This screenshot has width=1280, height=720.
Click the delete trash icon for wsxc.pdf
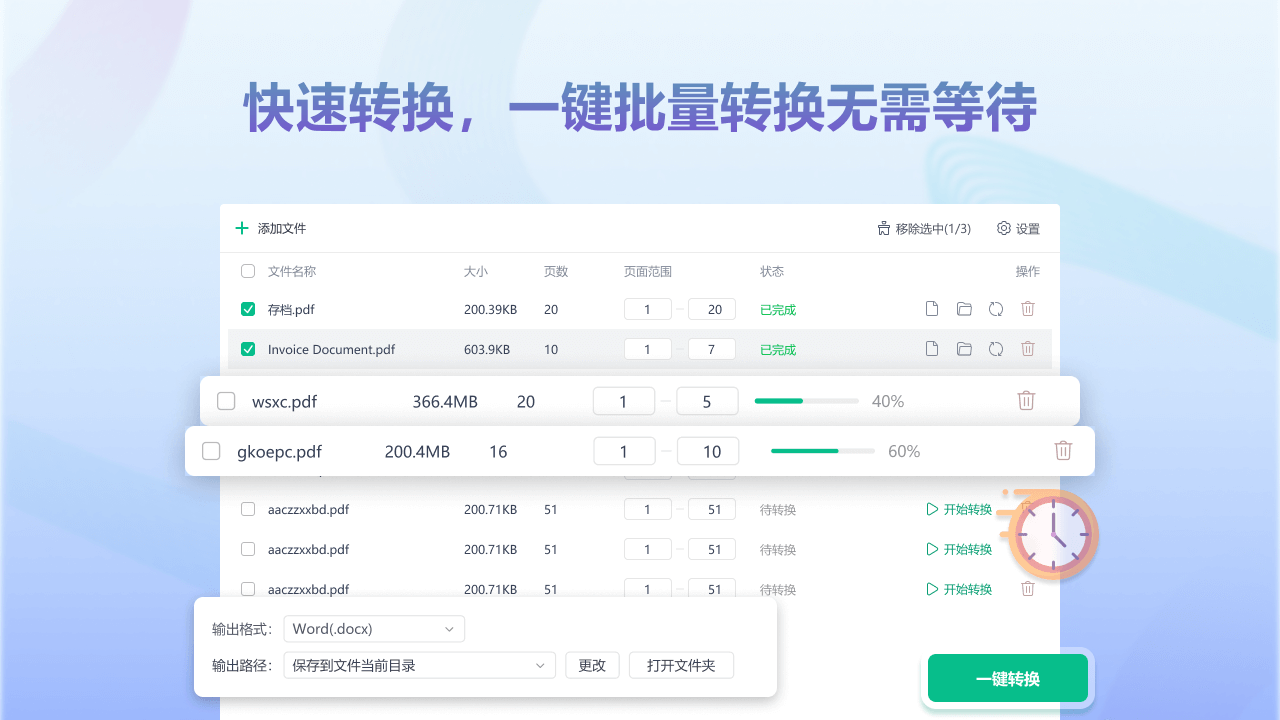click(1026, 400)
